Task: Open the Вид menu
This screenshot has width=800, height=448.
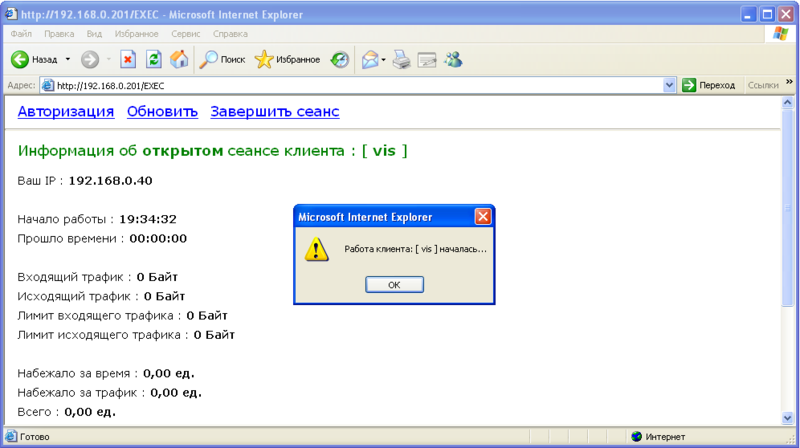Action: 94,34
